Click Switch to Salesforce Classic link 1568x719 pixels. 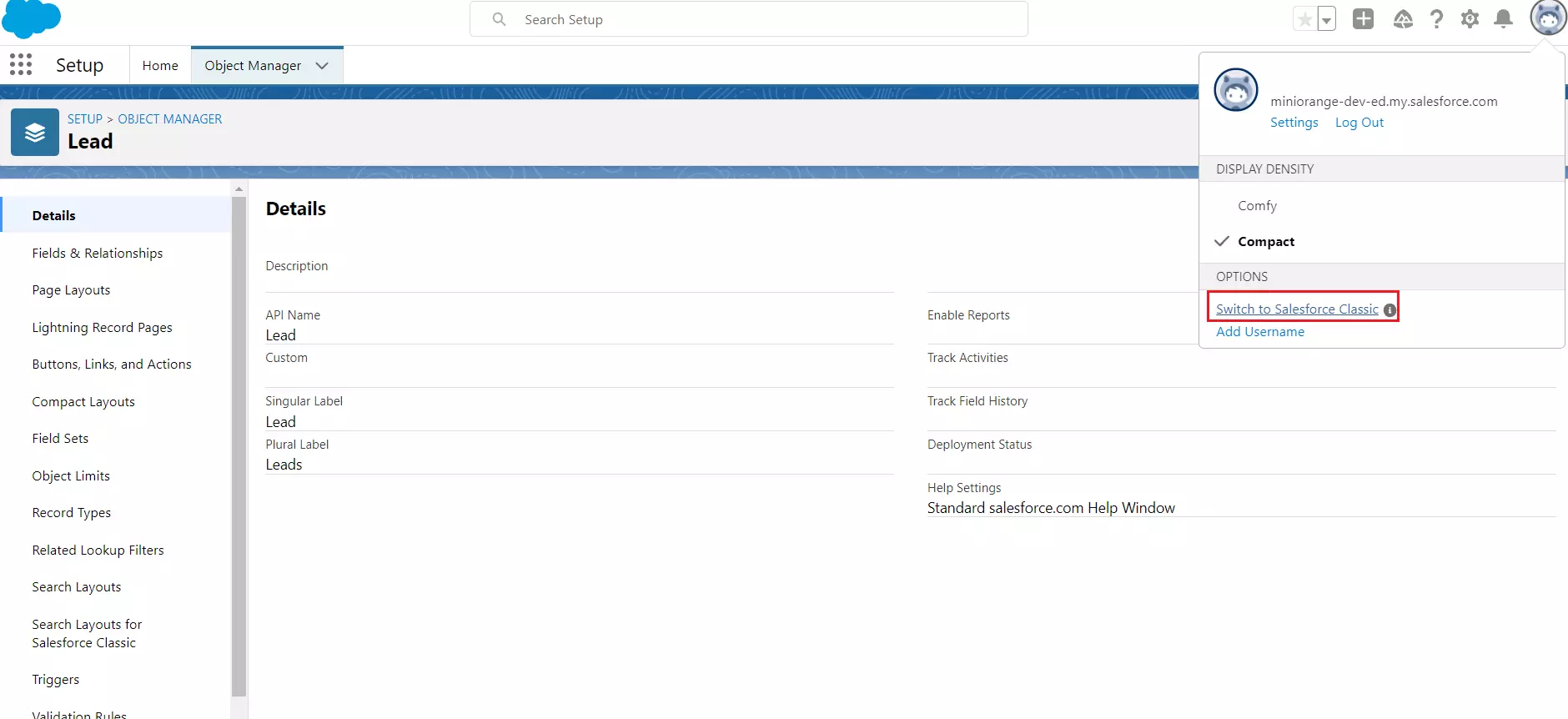1297,309
